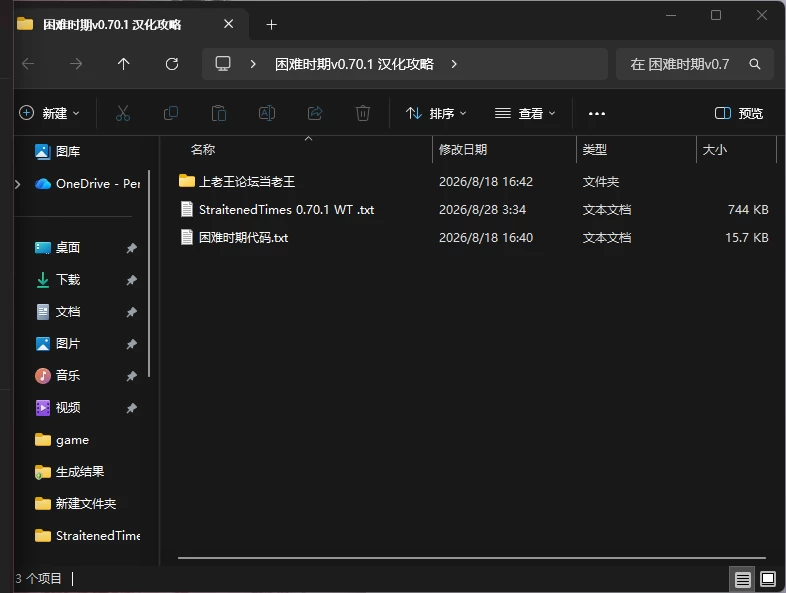This screenshot has width=786, height=593.
Task: Open 文档 in the sidebar
Action: [58, 312]
